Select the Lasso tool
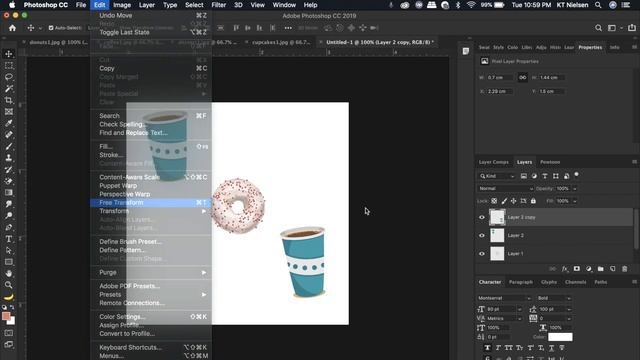The image size is (640, 360). (x=9, y=77)
